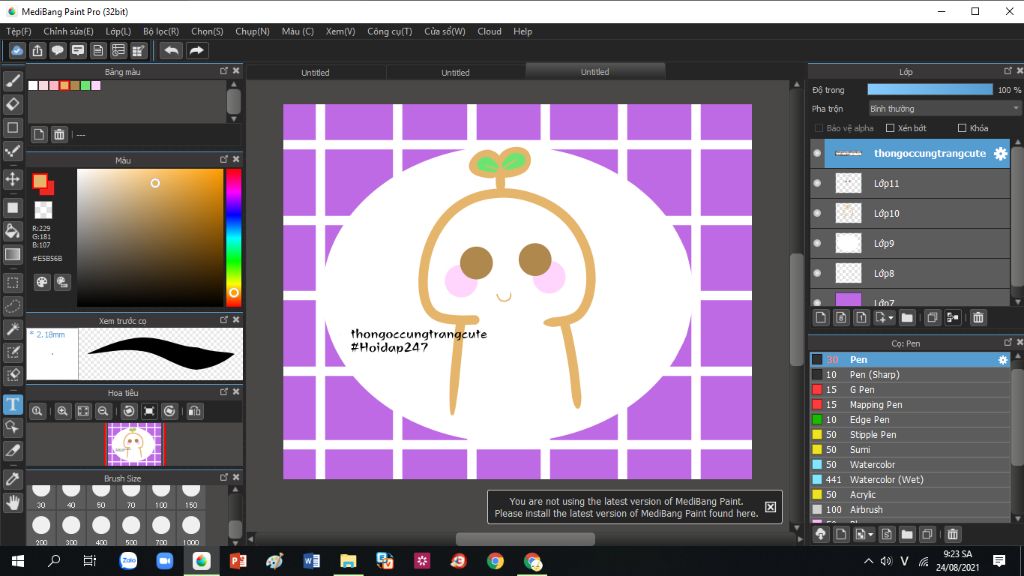Hide the Lớp11 layer
1024x576 pixels.
point(817,184)
